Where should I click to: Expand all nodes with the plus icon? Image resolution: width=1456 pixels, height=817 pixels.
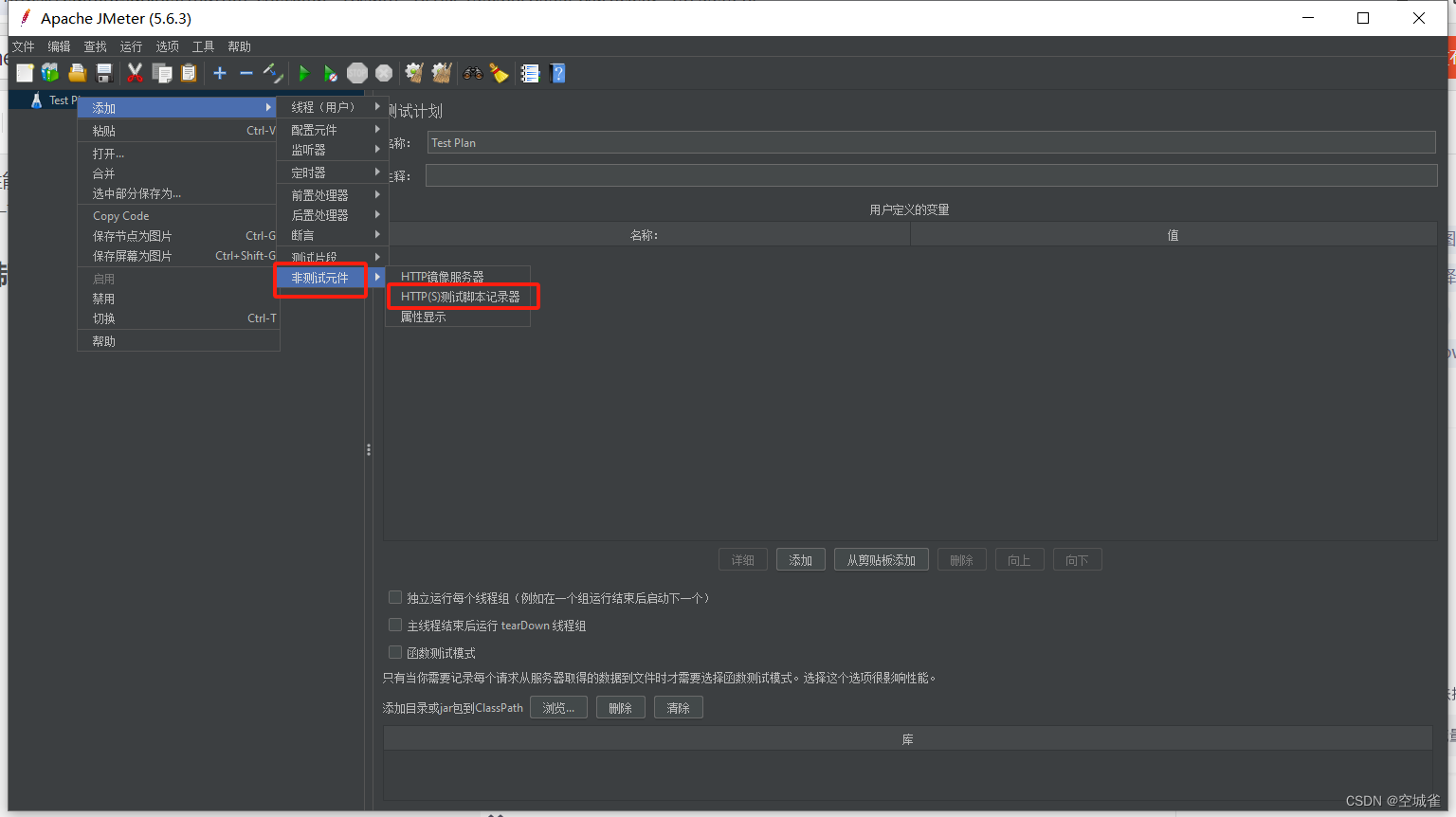pos(220,73)
